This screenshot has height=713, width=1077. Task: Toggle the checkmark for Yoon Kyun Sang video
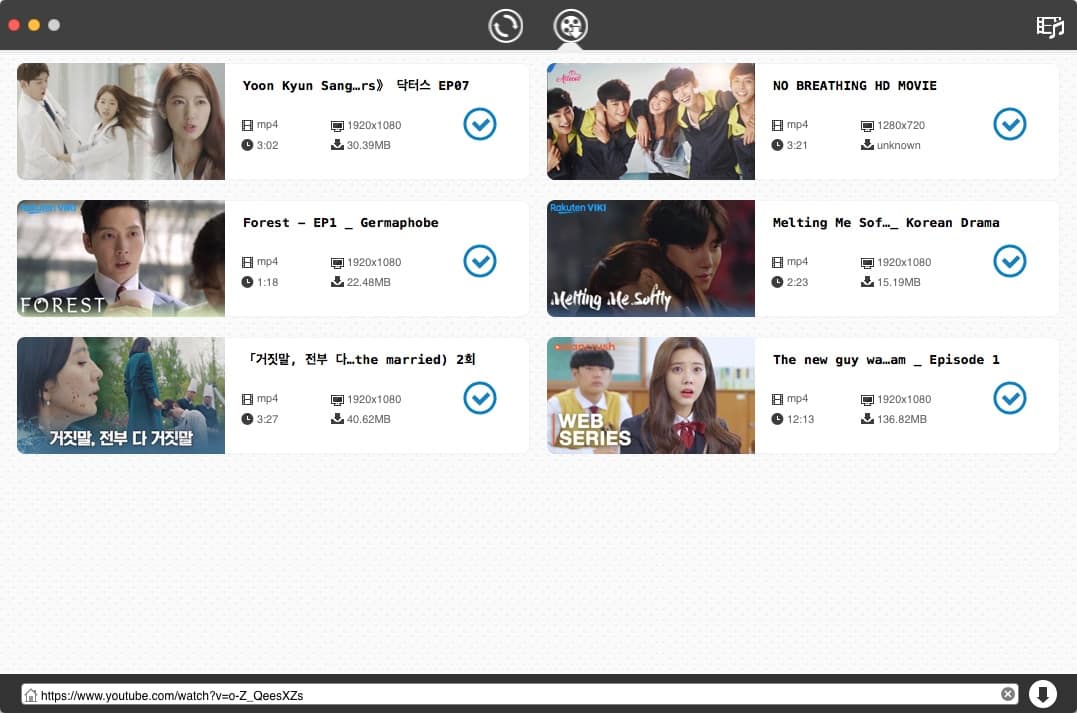(479, 124)
